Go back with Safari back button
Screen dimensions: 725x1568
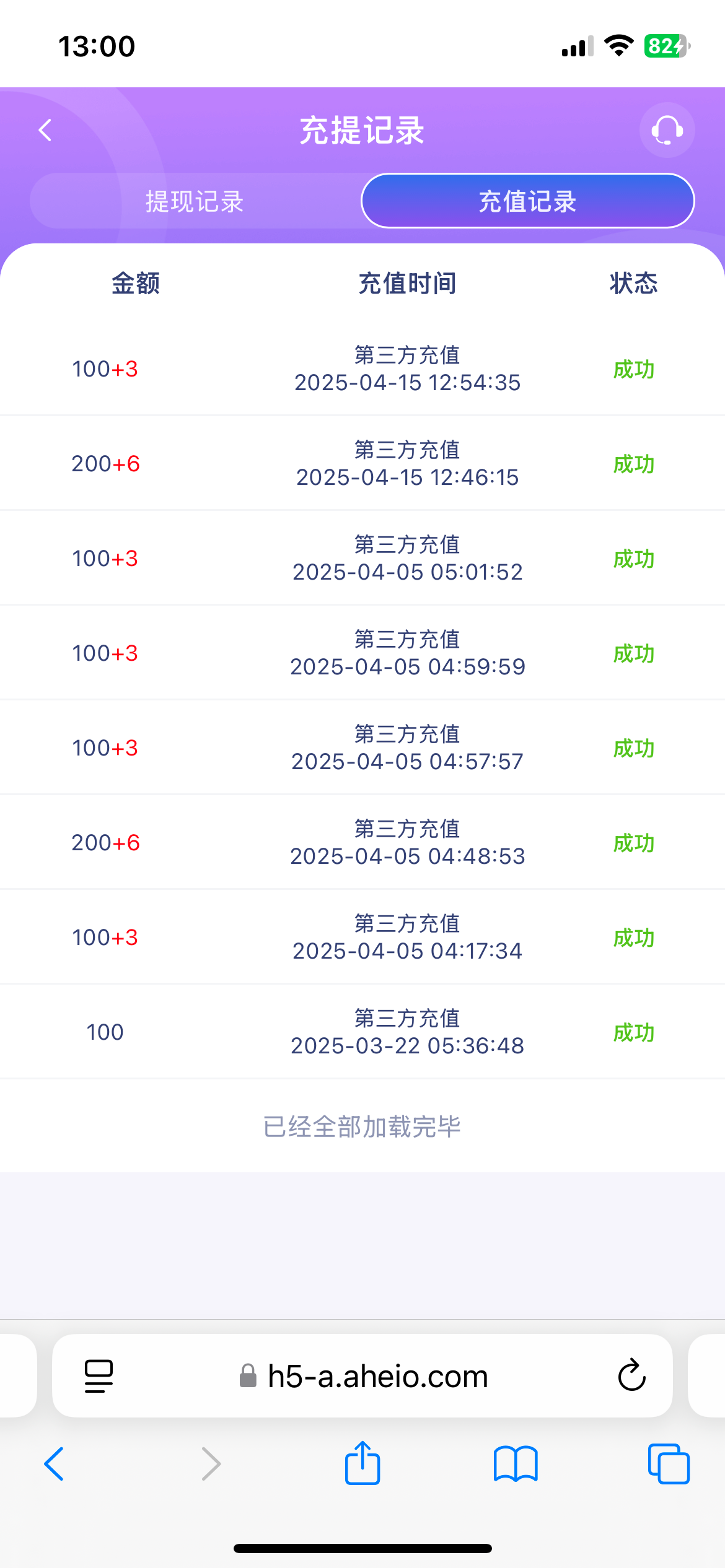[55, 1464]
